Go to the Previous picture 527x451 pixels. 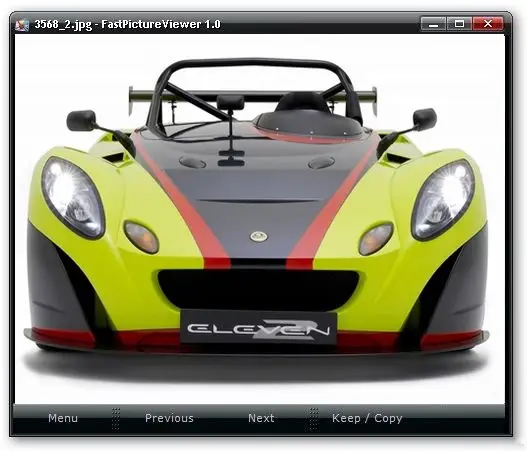tap(169, 418)
